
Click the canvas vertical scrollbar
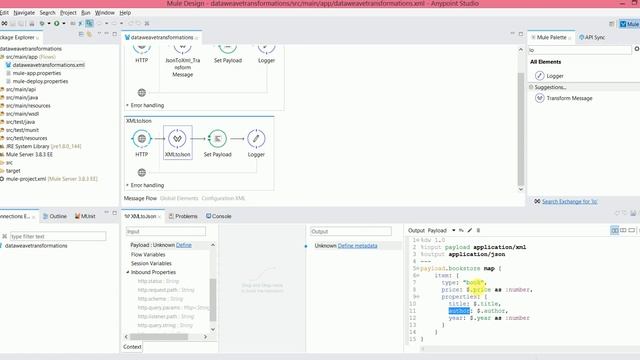(521, 129)
